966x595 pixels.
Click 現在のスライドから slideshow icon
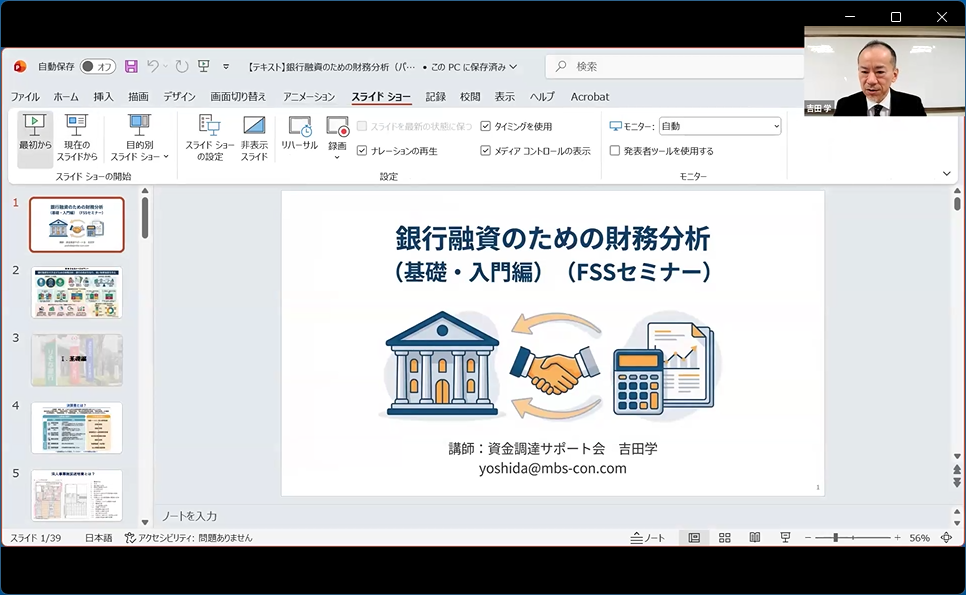point(76,137)
